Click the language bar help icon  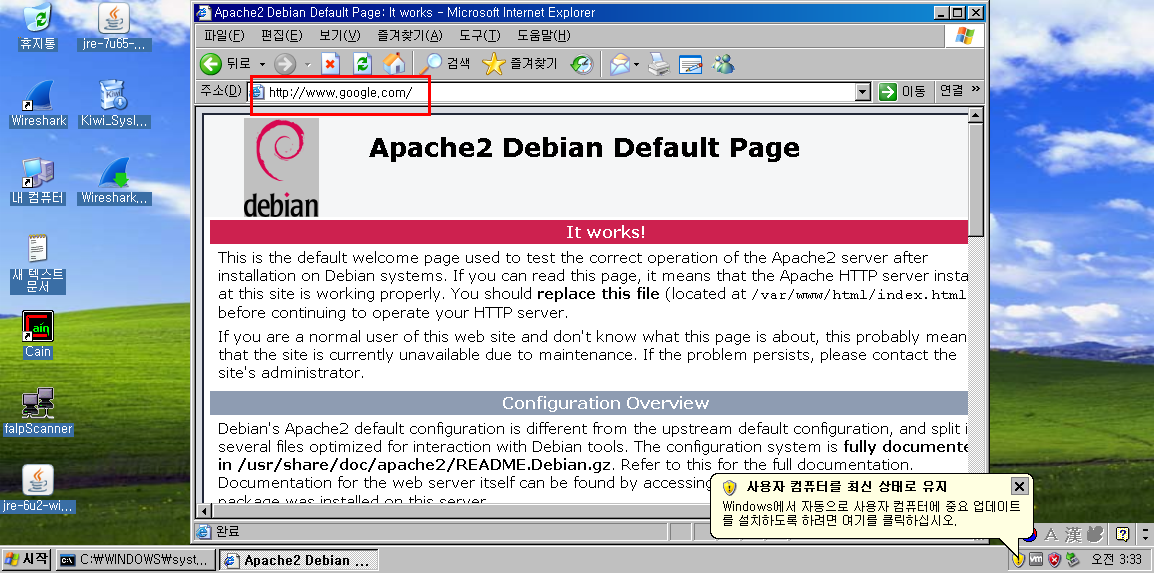(1122, 534)
